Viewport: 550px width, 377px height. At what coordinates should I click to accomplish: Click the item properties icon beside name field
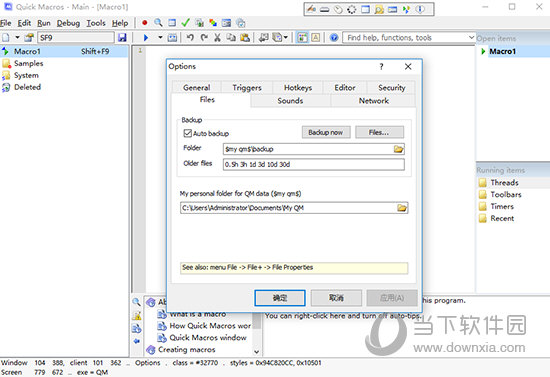tap(29, 38)
